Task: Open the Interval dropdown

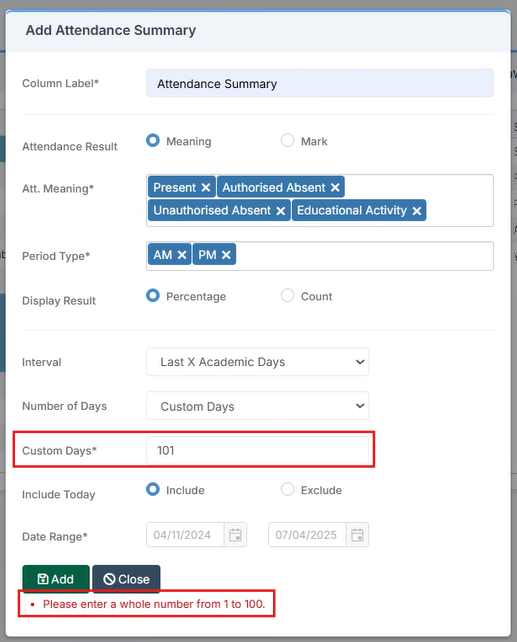Action: pos(257,362)
